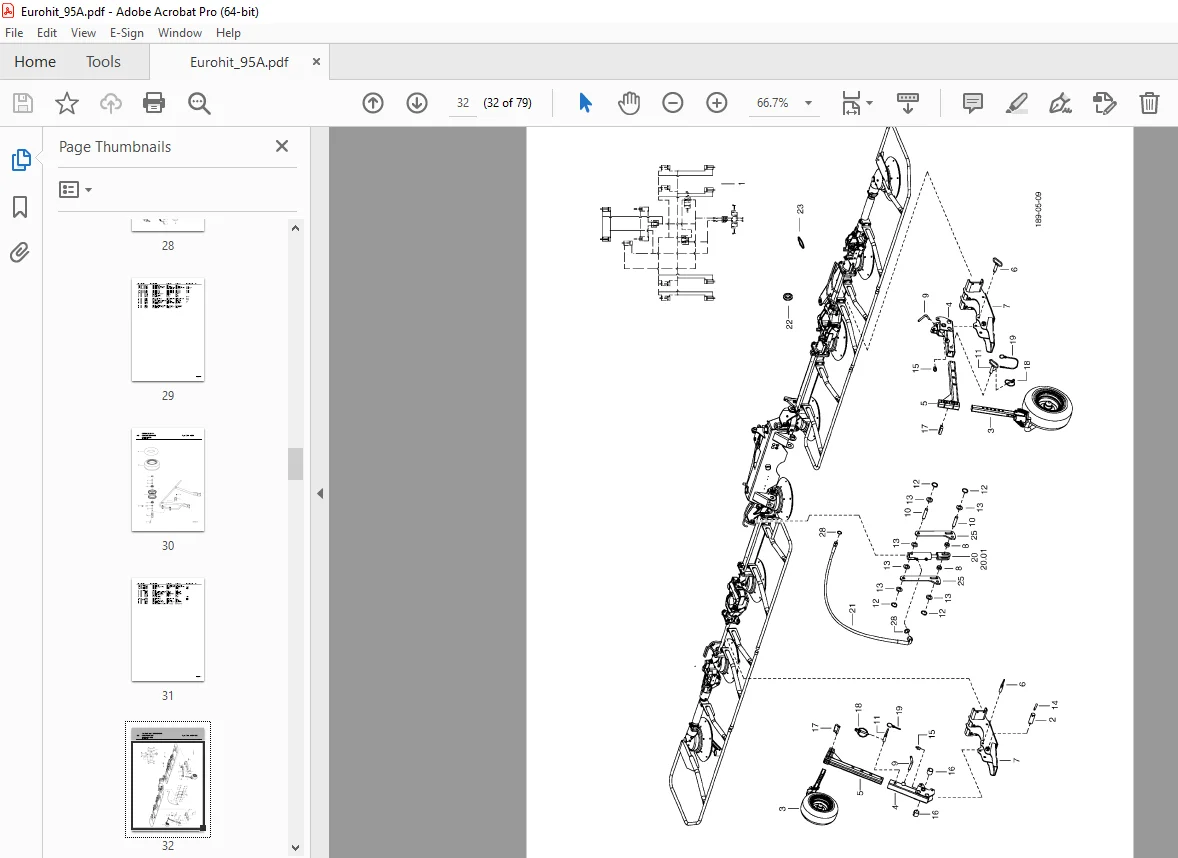Open the Bookmarks sidebar icon
This screenshot has height=858, width=1178.
tap(20, 207)
